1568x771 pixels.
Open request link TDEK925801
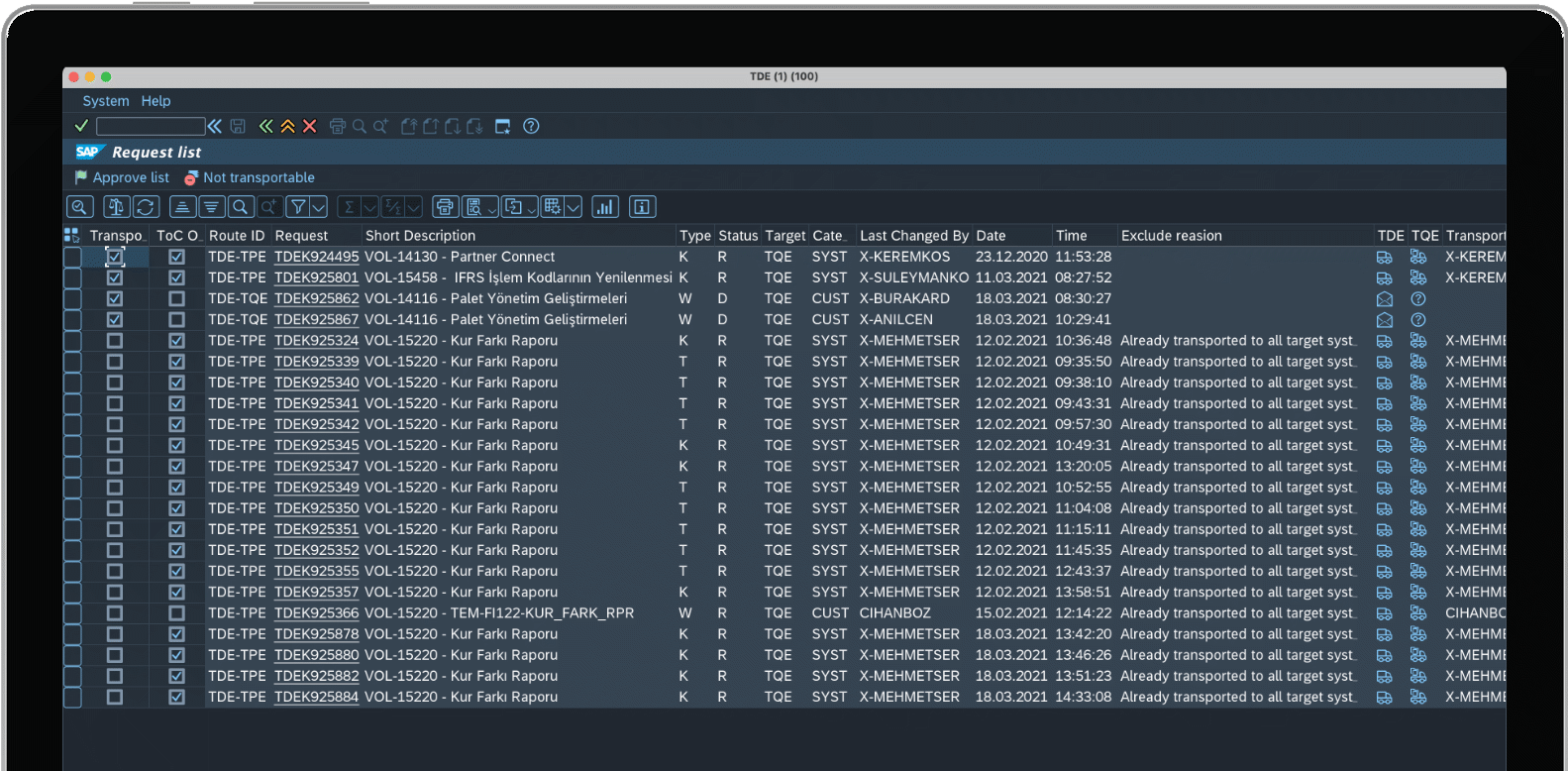pyautogui.click(x=317, y=277)
